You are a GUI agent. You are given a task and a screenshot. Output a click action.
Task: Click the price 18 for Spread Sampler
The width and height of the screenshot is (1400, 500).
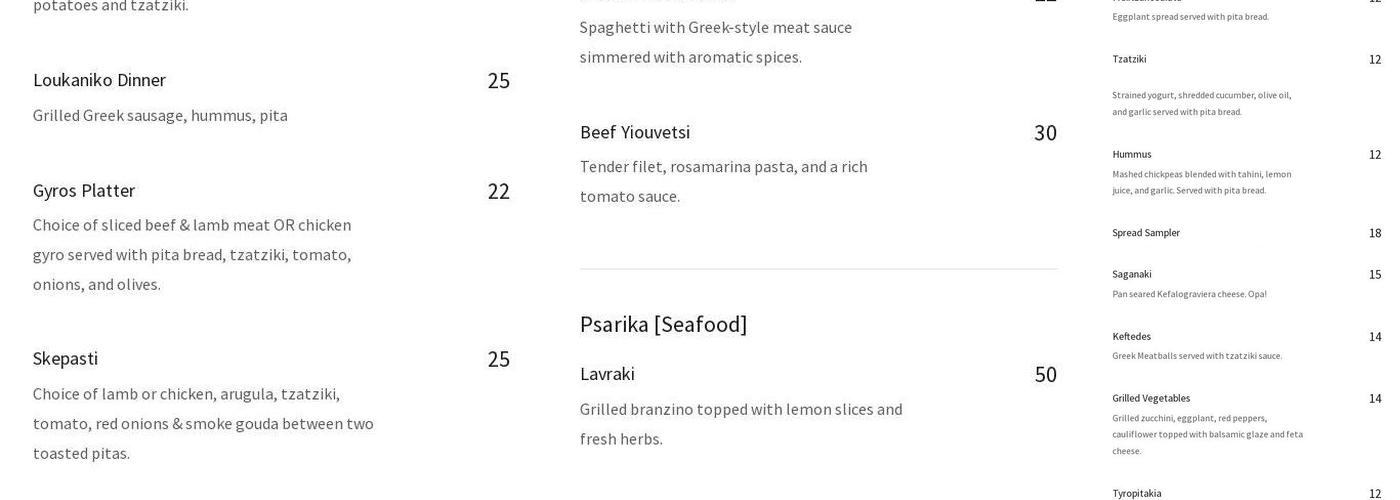1375,233
